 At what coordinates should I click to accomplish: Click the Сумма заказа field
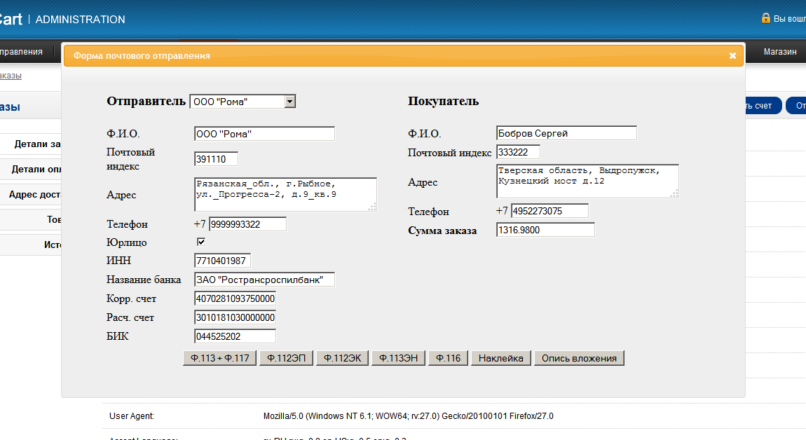[545, 230]
